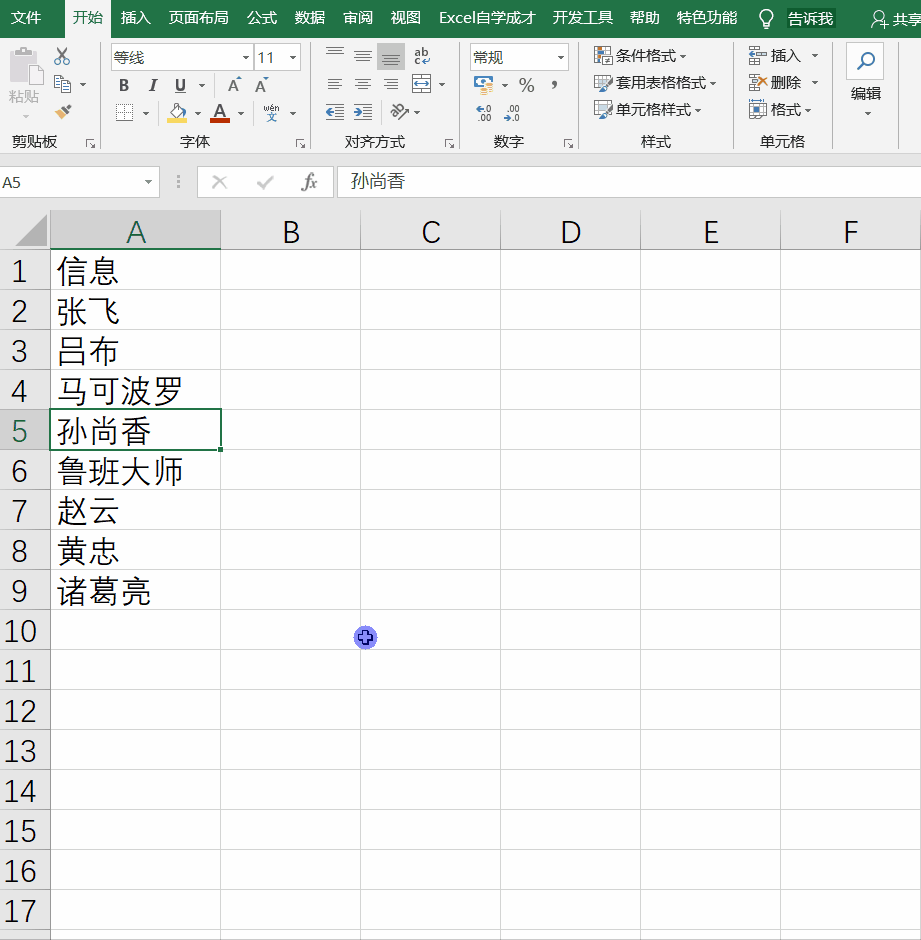
Task: Click the 告诉我 search box
Action: [x=810, y=19]
